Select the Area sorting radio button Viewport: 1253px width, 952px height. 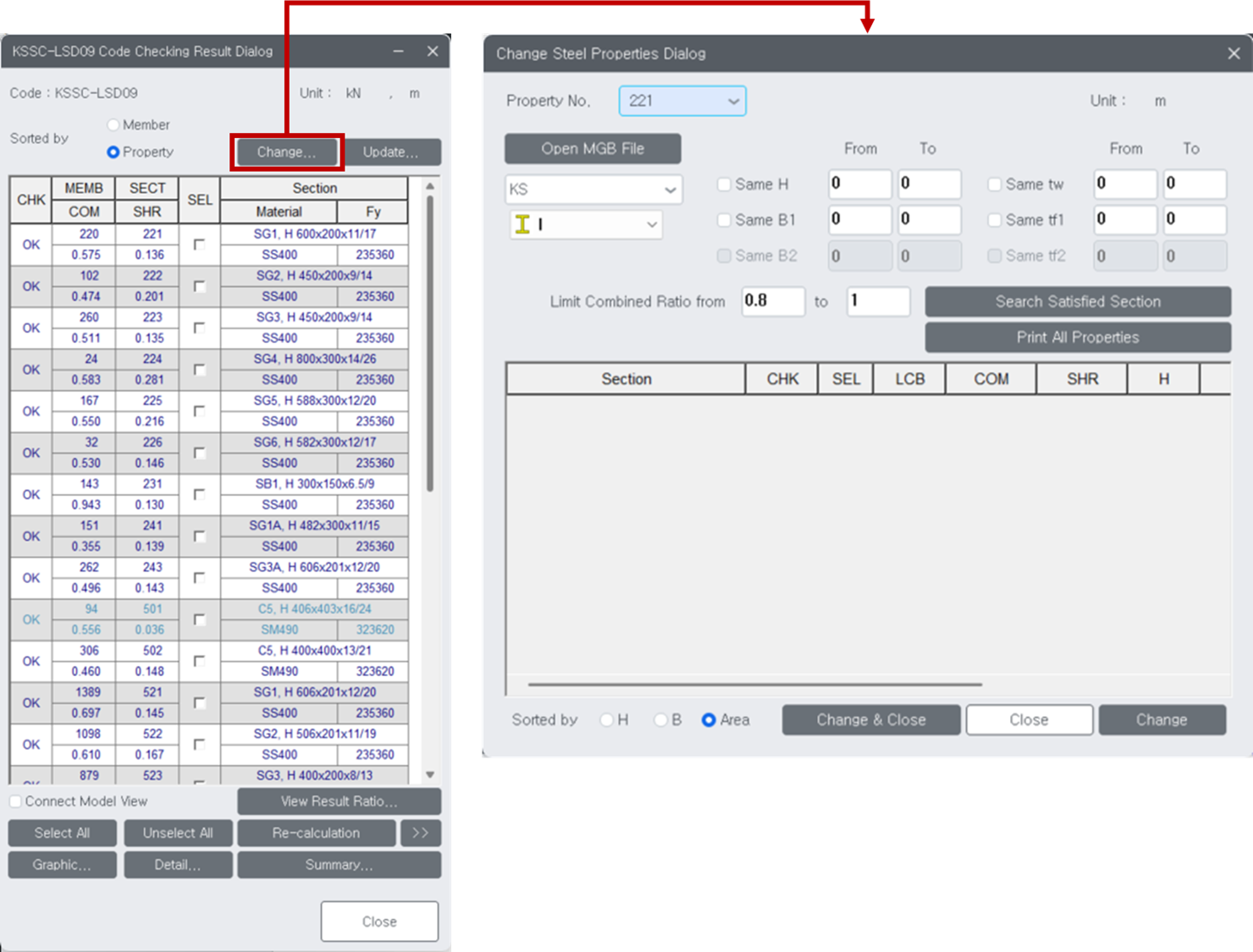[x=708, y=719]
